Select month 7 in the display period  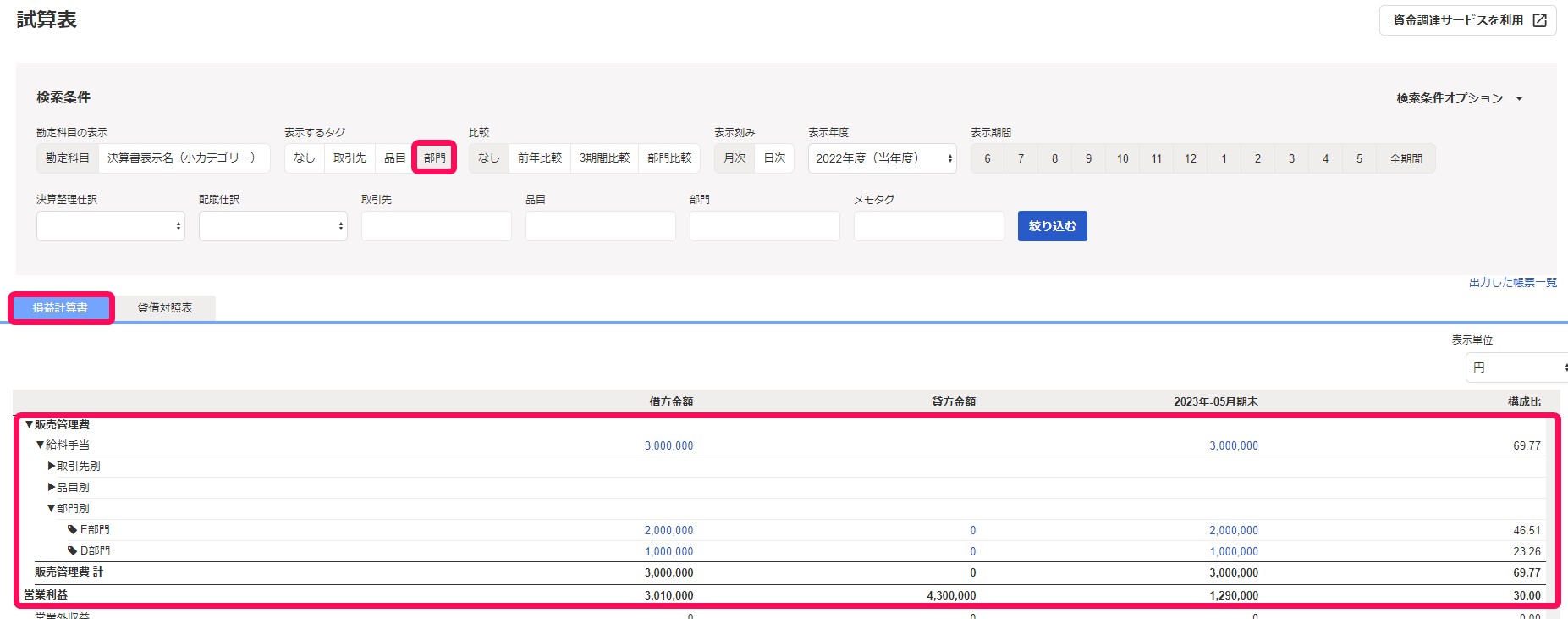click(x=1021, y=158)
